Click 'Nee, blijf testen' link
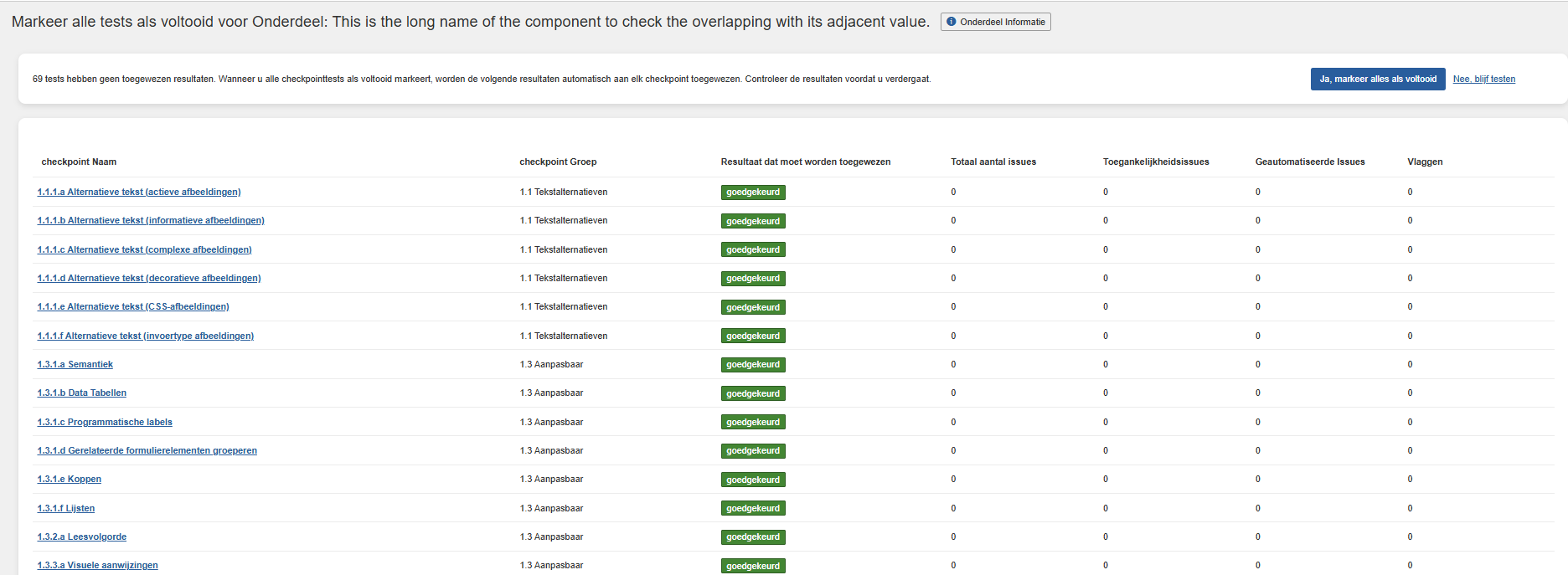The width and height of the screenshot is (1568, 575). (x=1483, y=80)
